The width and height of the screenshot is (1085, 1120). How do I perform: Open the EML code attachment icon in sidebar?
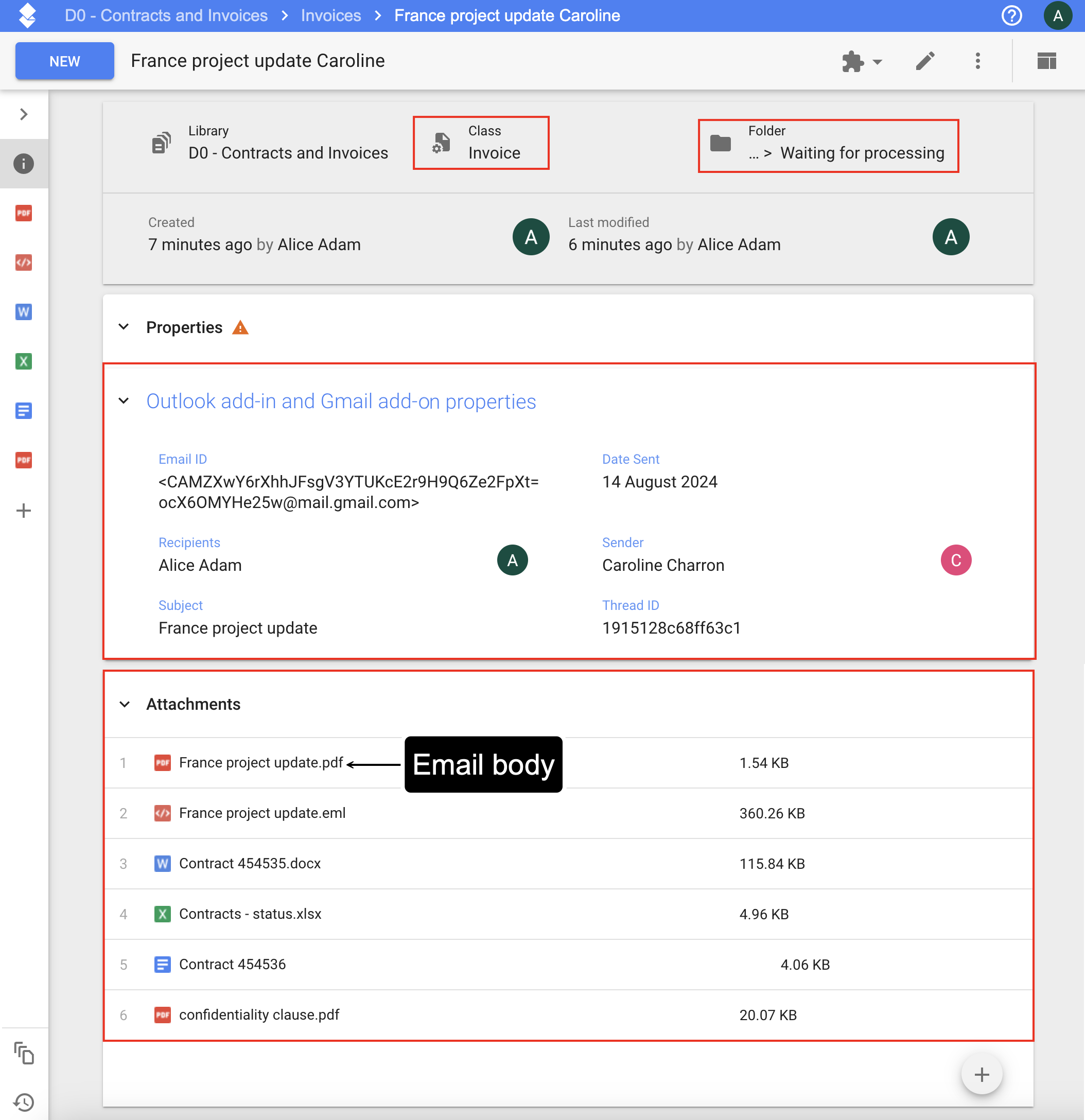[24, 263]
